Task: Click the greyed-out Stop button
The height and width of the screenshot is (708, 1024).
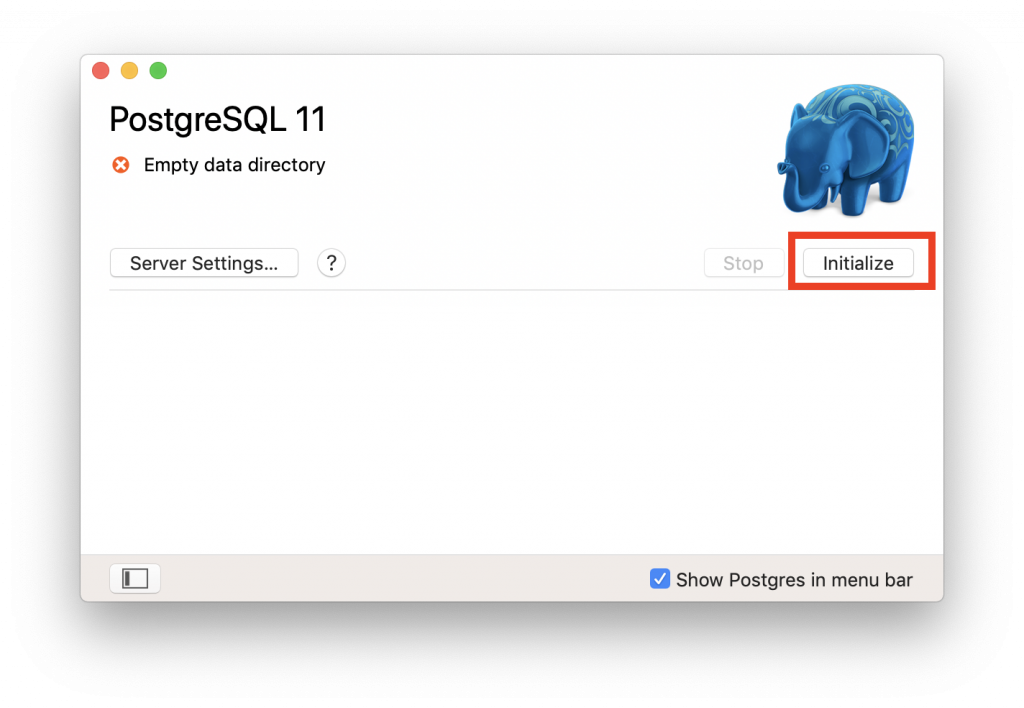Action: (743, 263)
